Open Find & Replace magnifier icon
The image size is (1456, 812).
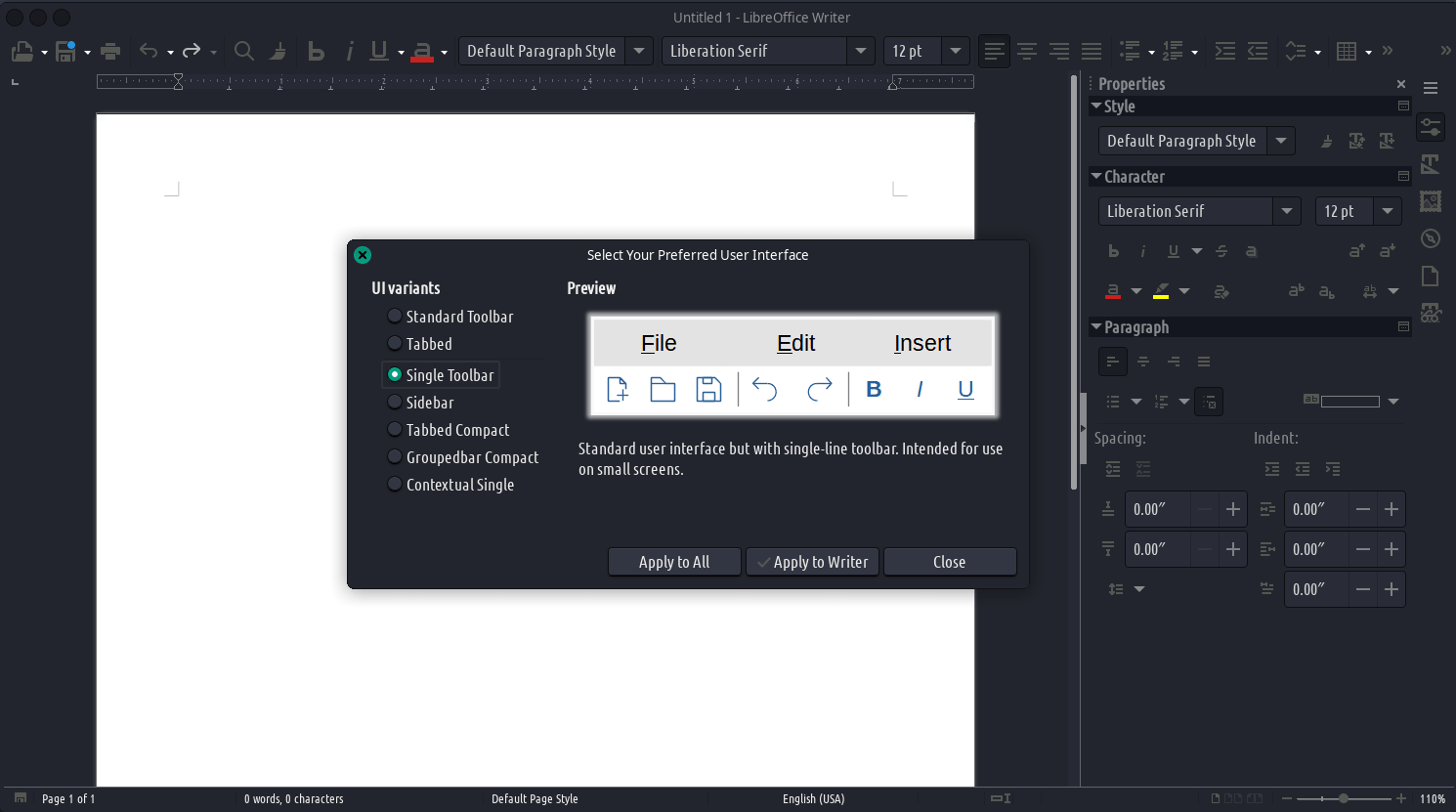point(244,51)
